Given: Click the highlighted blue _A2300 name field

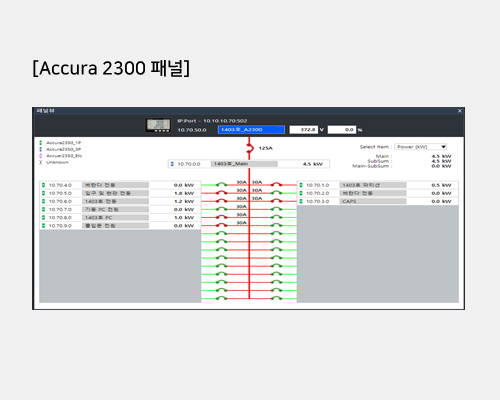Looking at the screenshot, I should pos(251,130).
